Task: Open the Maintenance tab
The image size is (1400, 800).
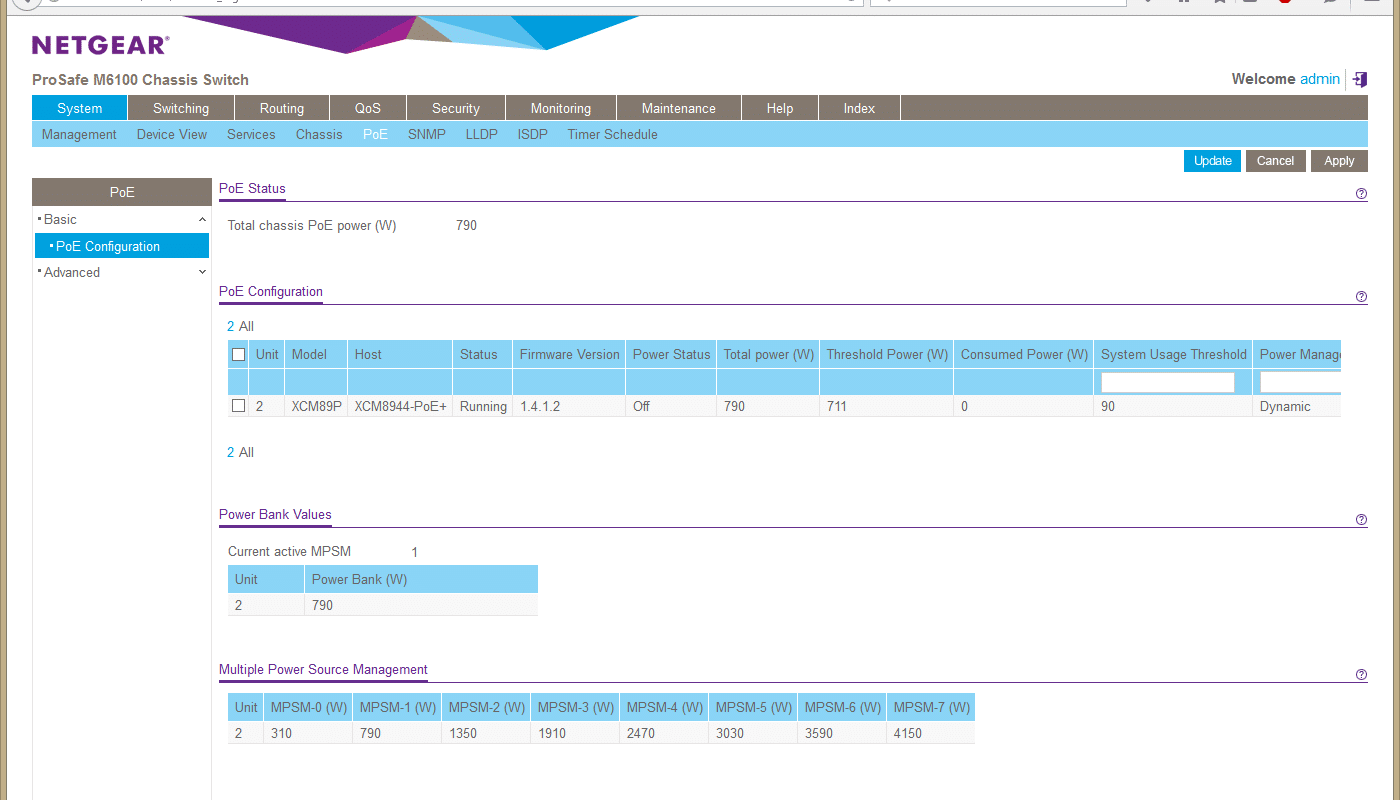Action: pyautogui.click(x=679, y=108)
